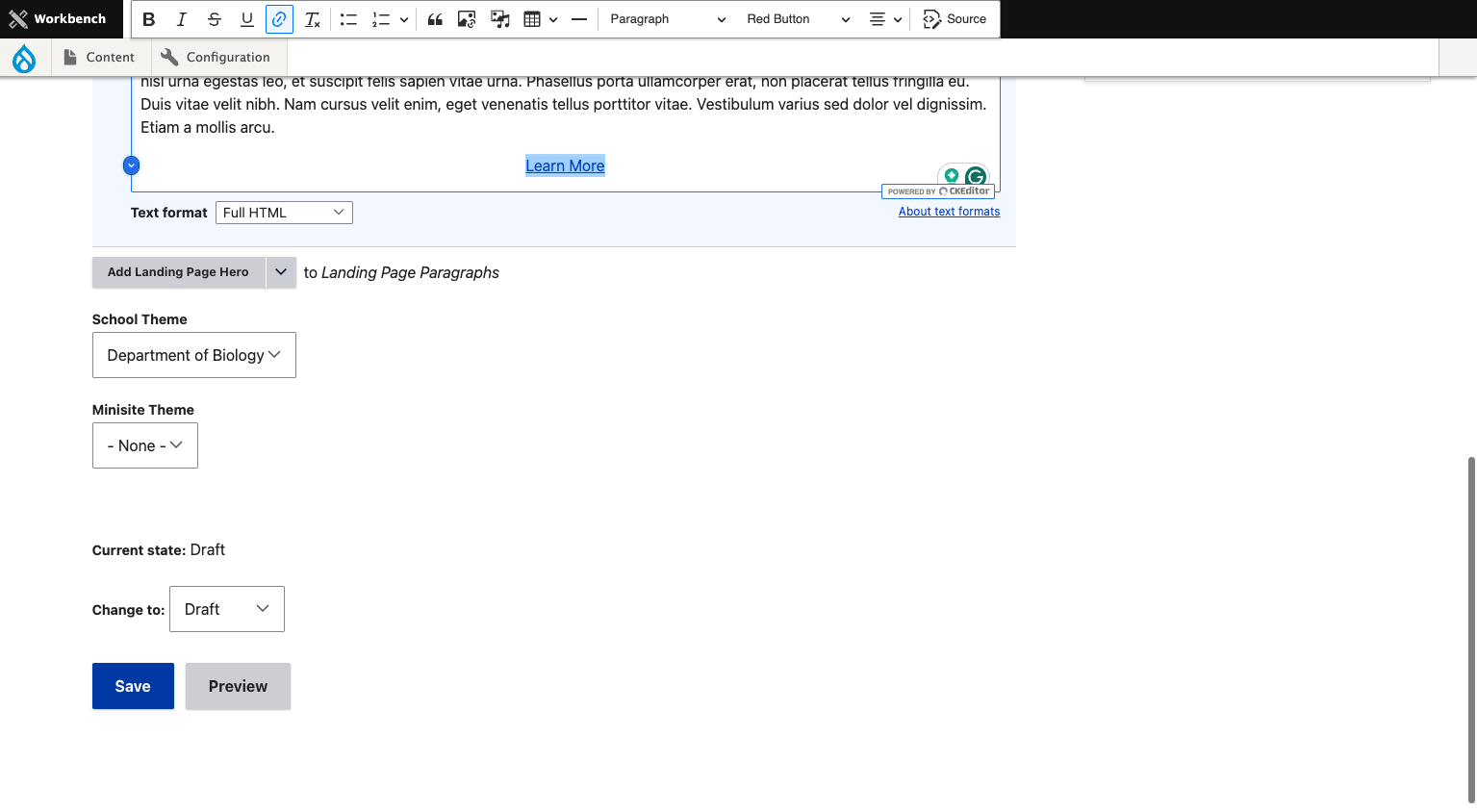Open the Text format Full HTML select
Screen dimensions: 1477x812
click(x=284, y=213)
